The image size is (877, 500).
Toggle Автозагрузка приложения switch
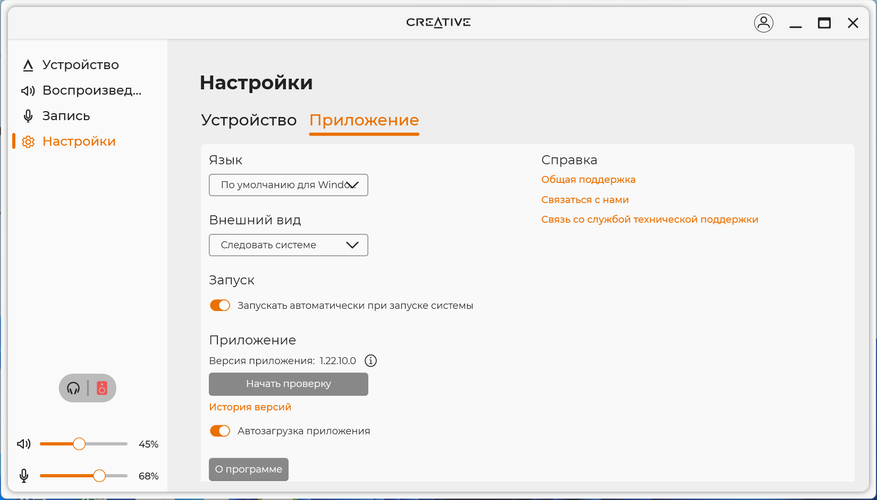click(220, 431)
